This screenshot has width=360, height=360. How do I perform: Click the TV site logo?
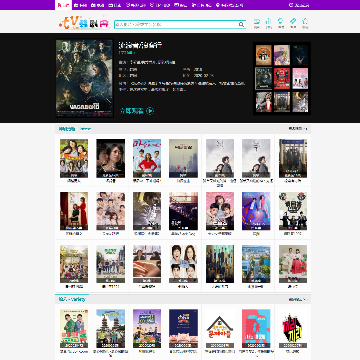coord(84,23)
